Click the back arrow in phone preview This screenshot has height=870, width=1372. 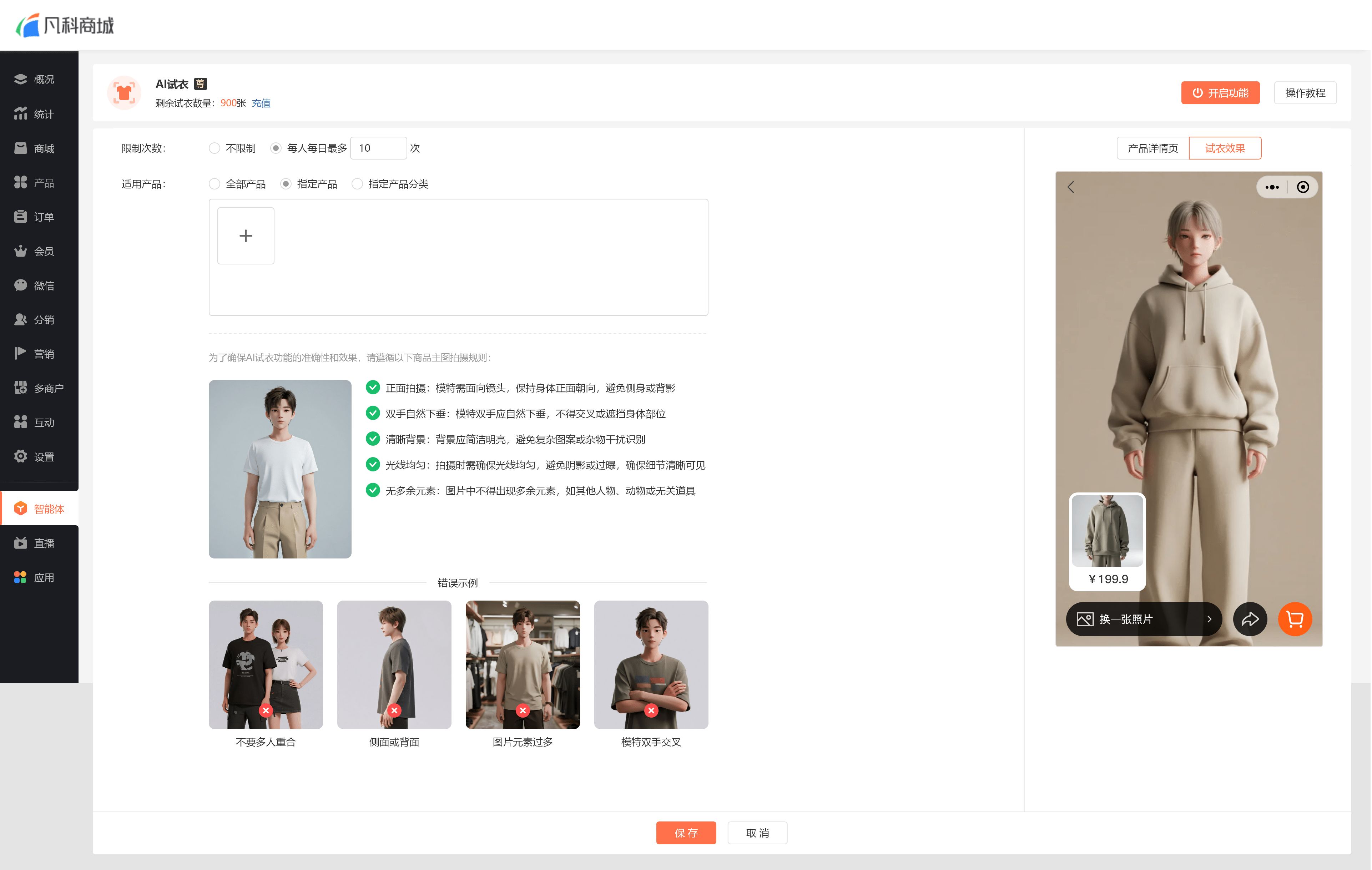pyautogui.click(x=1071, y=187)
